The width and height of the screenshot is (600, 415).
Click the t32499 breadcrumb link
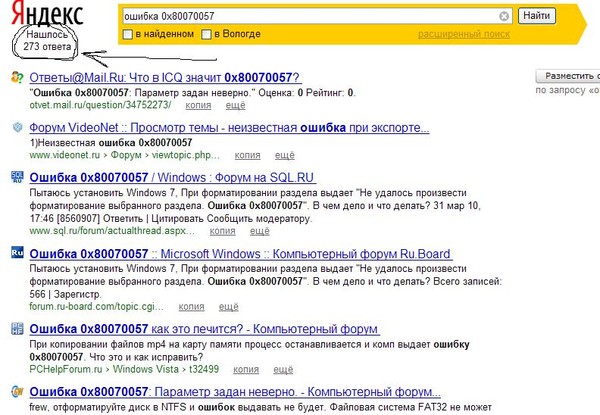[204, 369]
